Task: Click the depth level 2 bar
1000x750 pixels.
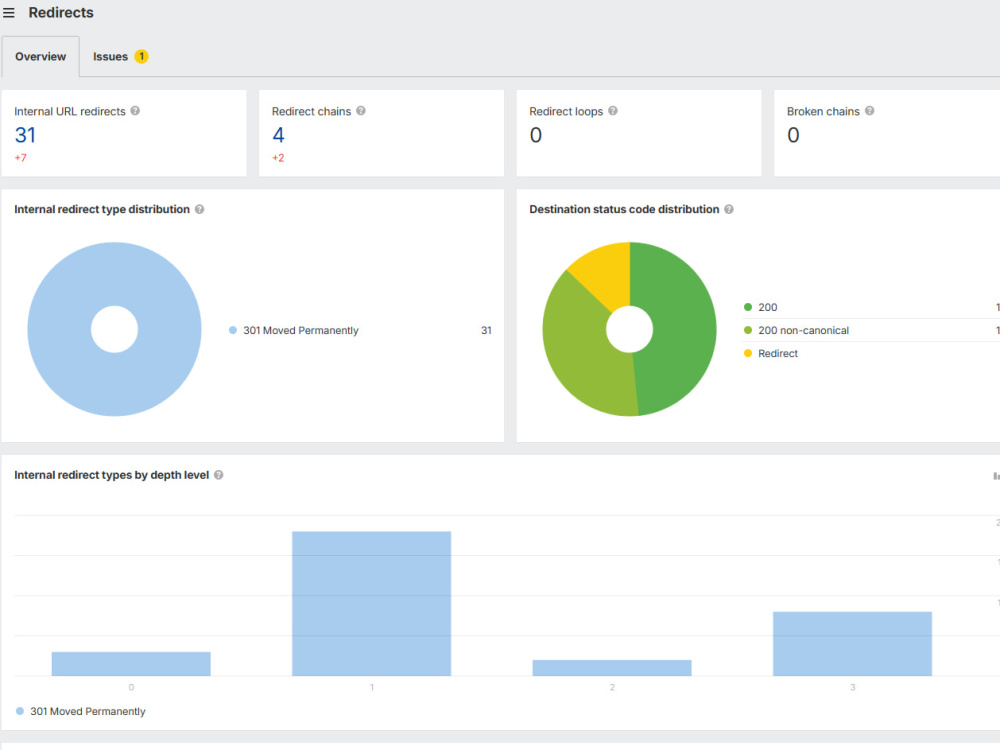Action: [x=612, y=668]
